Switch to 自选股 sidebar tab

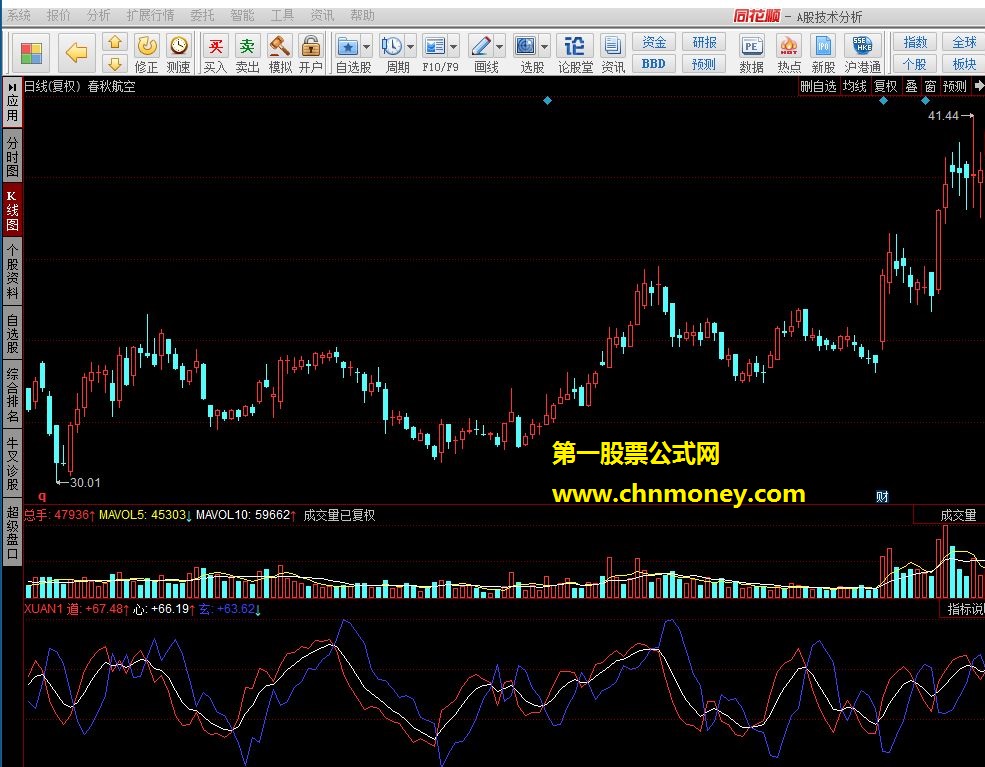pos(12,334)
